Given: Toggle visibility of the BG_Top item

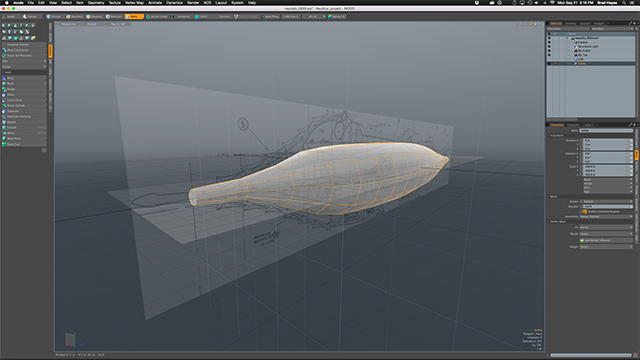Looking at the screenshot, I should [x=549, y=55].
